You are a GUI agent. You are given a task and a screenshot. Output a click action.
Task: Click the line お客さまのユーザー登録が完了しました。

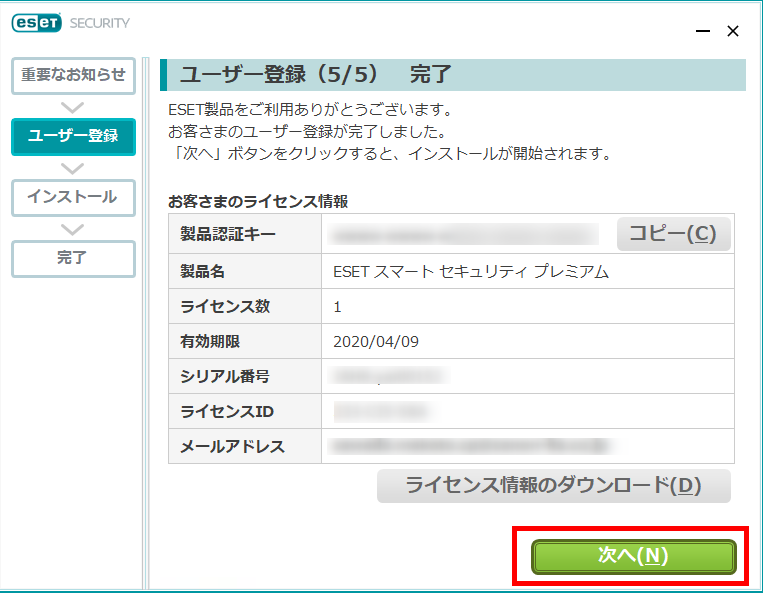pyautogui.click(x=307, y=131)
